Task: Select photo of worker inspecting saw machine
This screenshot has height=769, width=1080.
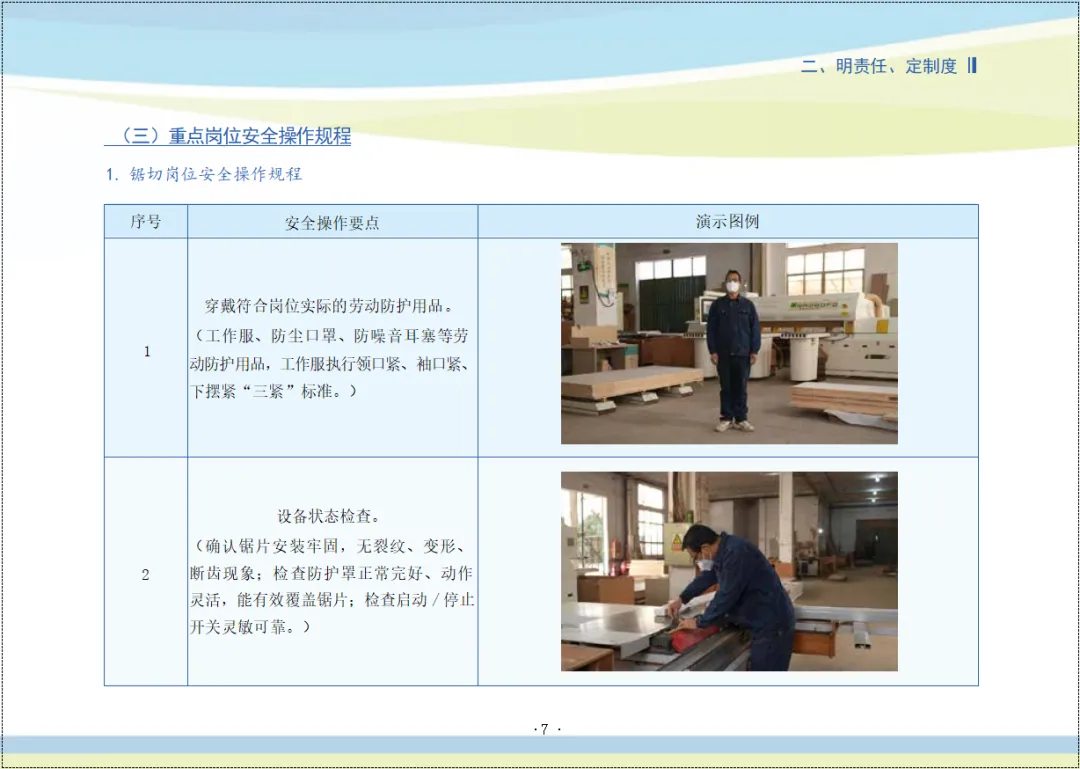Action: (729, 571)
